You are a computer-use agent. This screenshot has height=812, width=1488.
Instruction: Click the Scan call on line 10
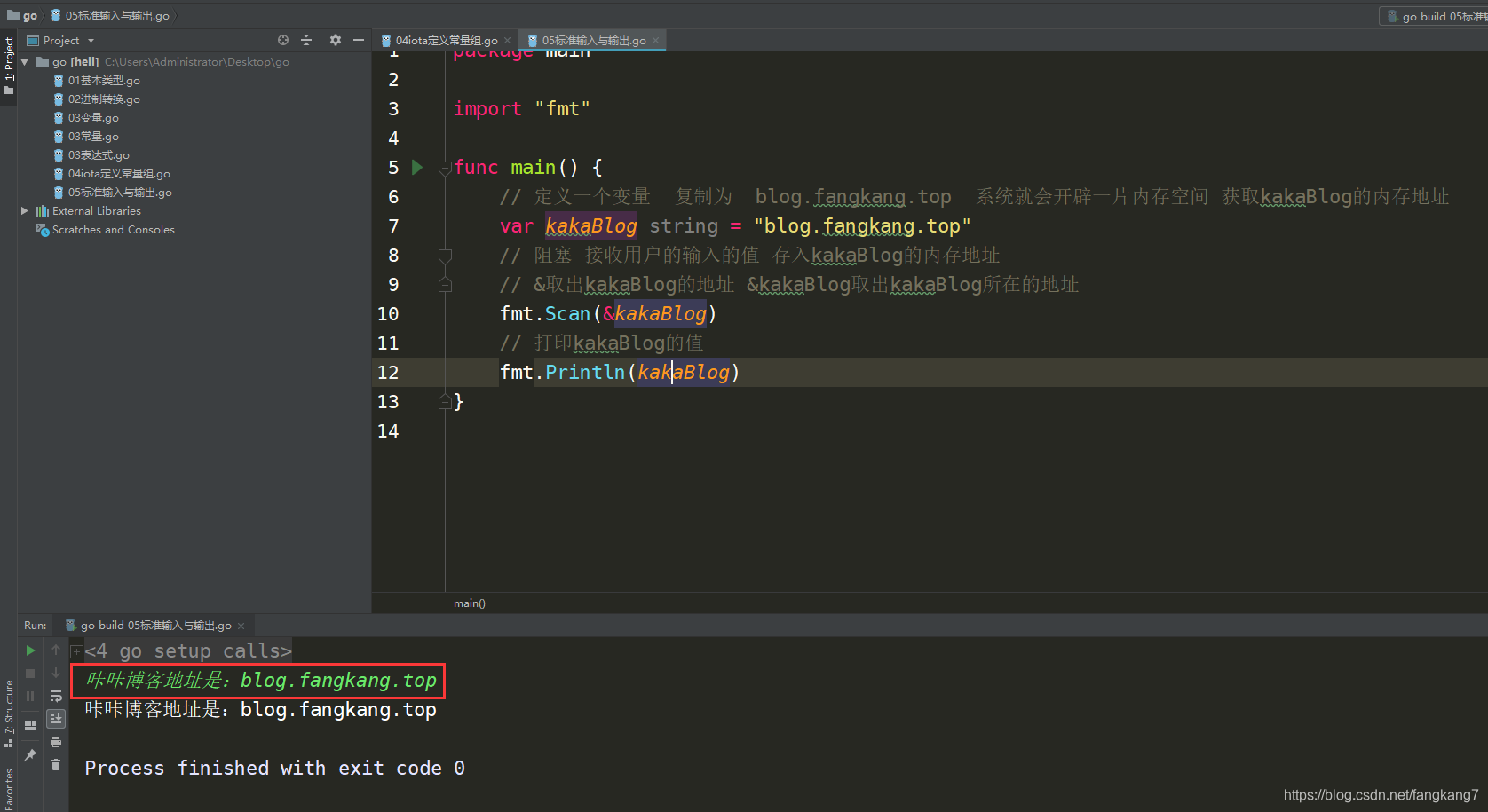pos(567,314)
